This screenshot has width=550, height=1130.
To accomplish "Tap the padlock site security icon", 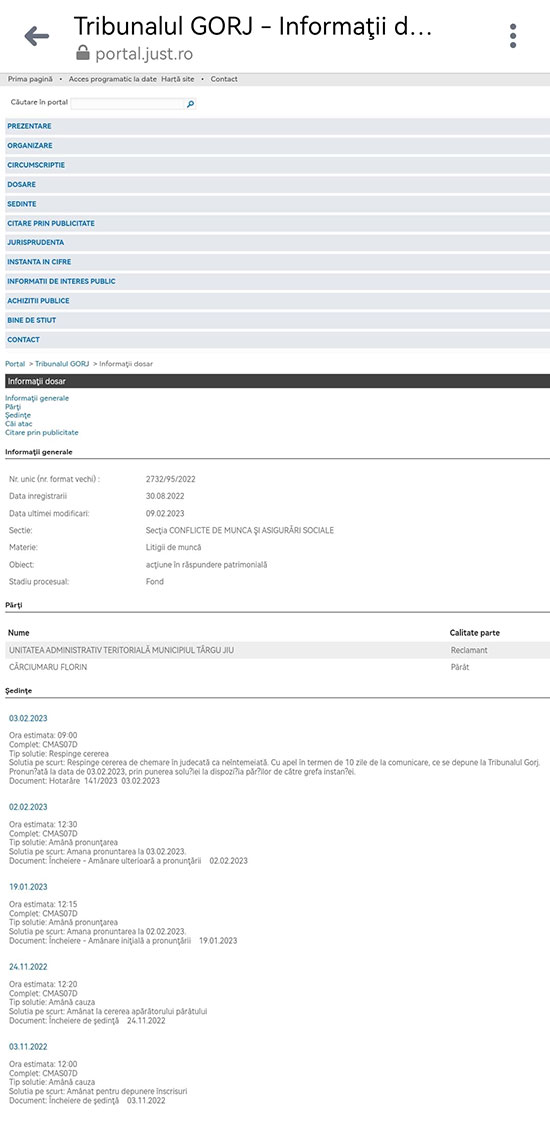I will tap(83, 53).
